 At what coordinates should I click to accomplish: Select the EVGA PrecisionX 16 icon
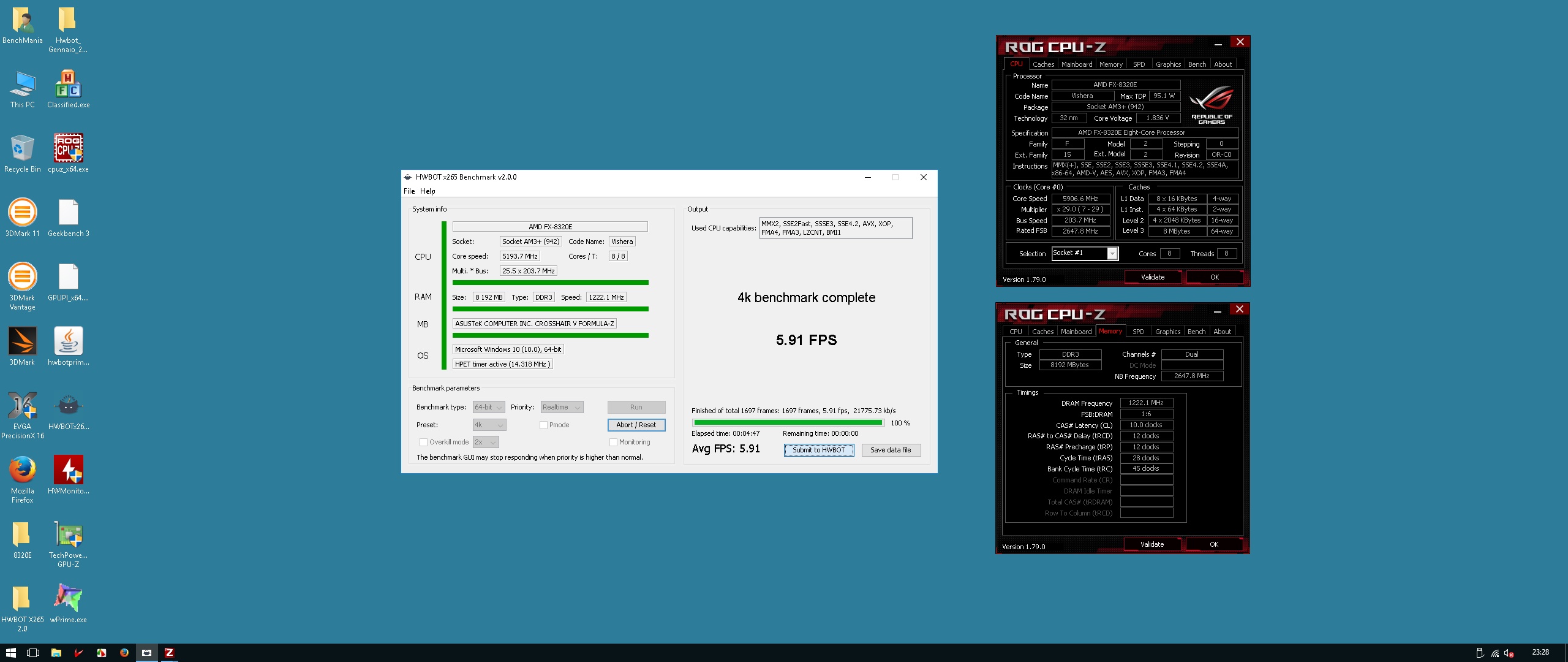point(23,416)
